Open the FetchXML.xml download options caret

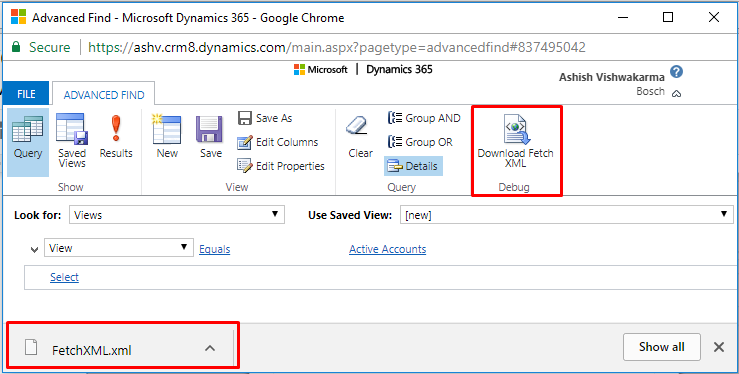(x=210, y=348)
